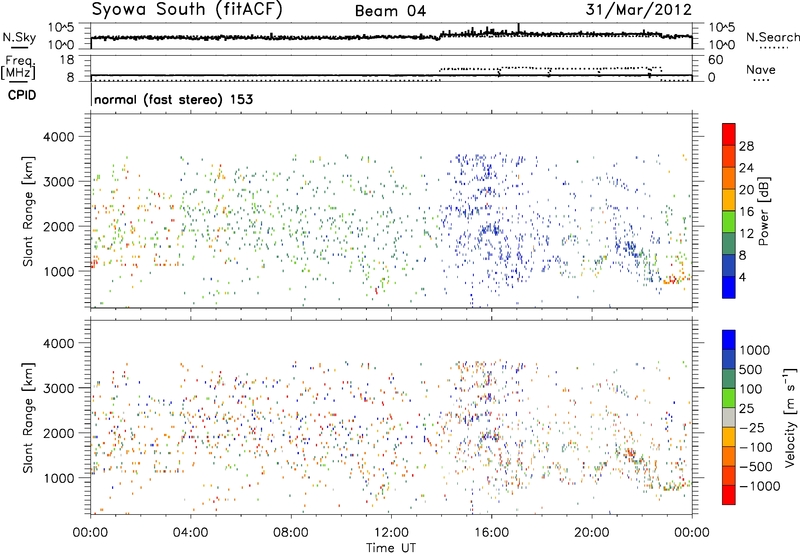Click power panel 'Slant Range [km]' axis label
800x554 pixels.
[28, 211]
